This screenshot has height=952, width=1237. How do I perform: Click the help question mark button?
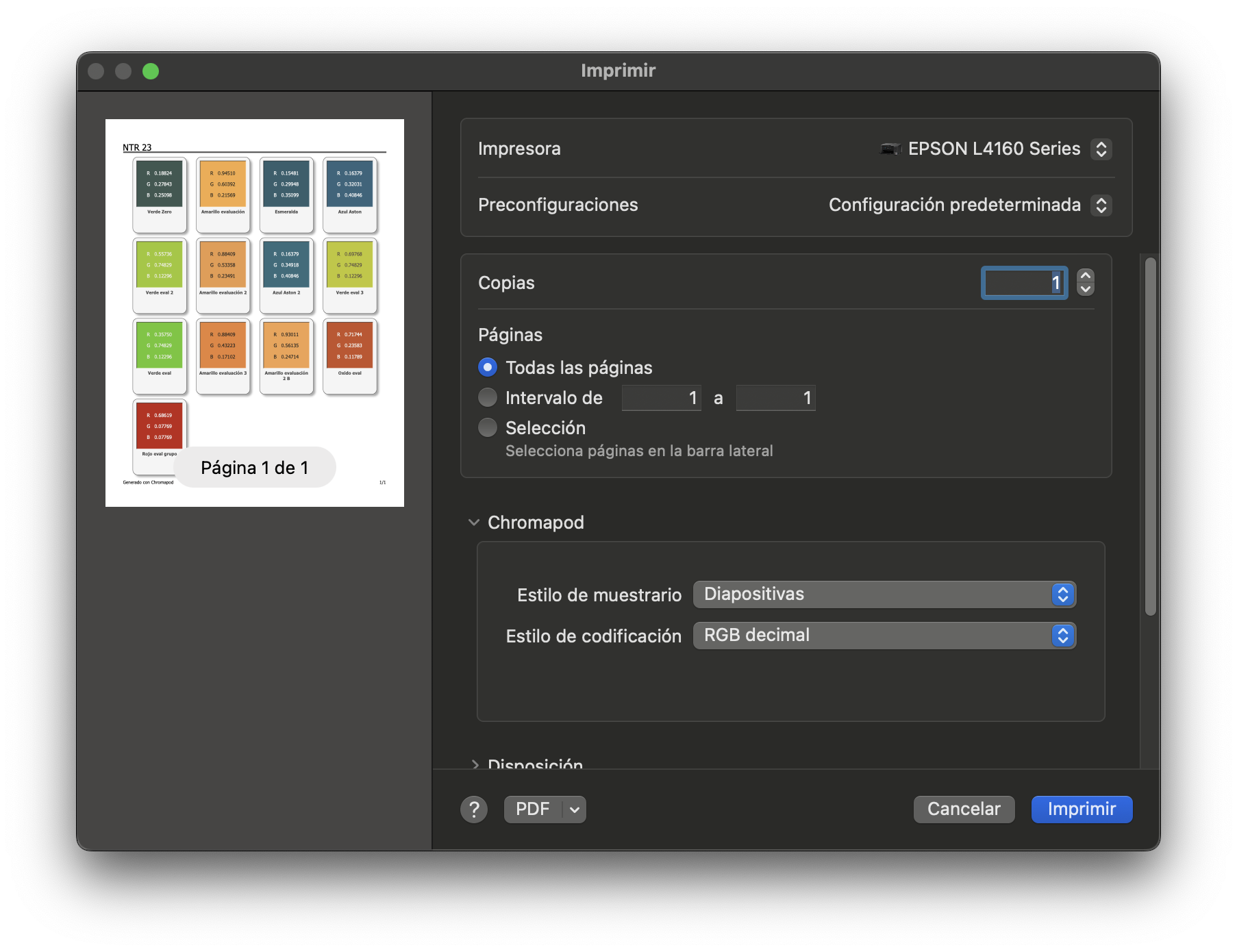tap(473, 810)
